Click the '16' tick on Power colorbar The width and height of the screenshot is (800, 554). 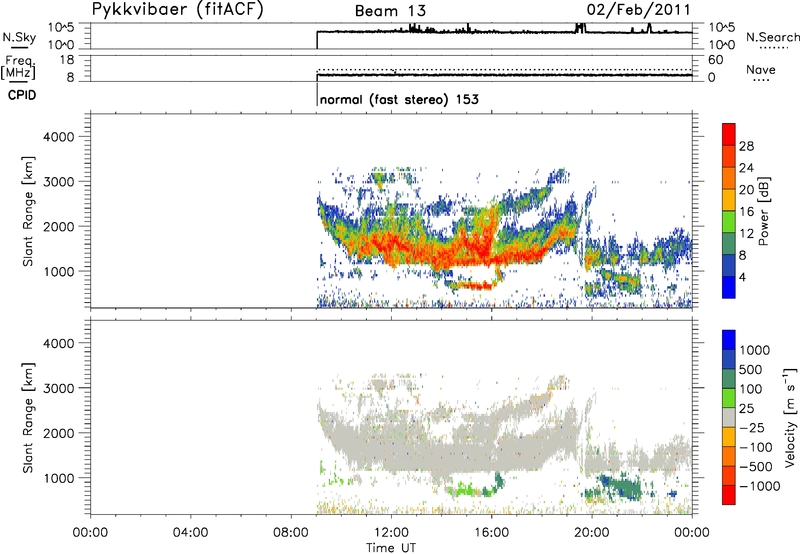746,212
